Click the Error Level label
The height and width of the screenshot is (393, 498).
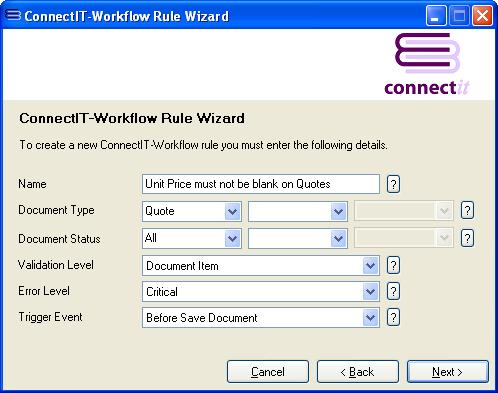pyautogui.click(x=44, y=291)
